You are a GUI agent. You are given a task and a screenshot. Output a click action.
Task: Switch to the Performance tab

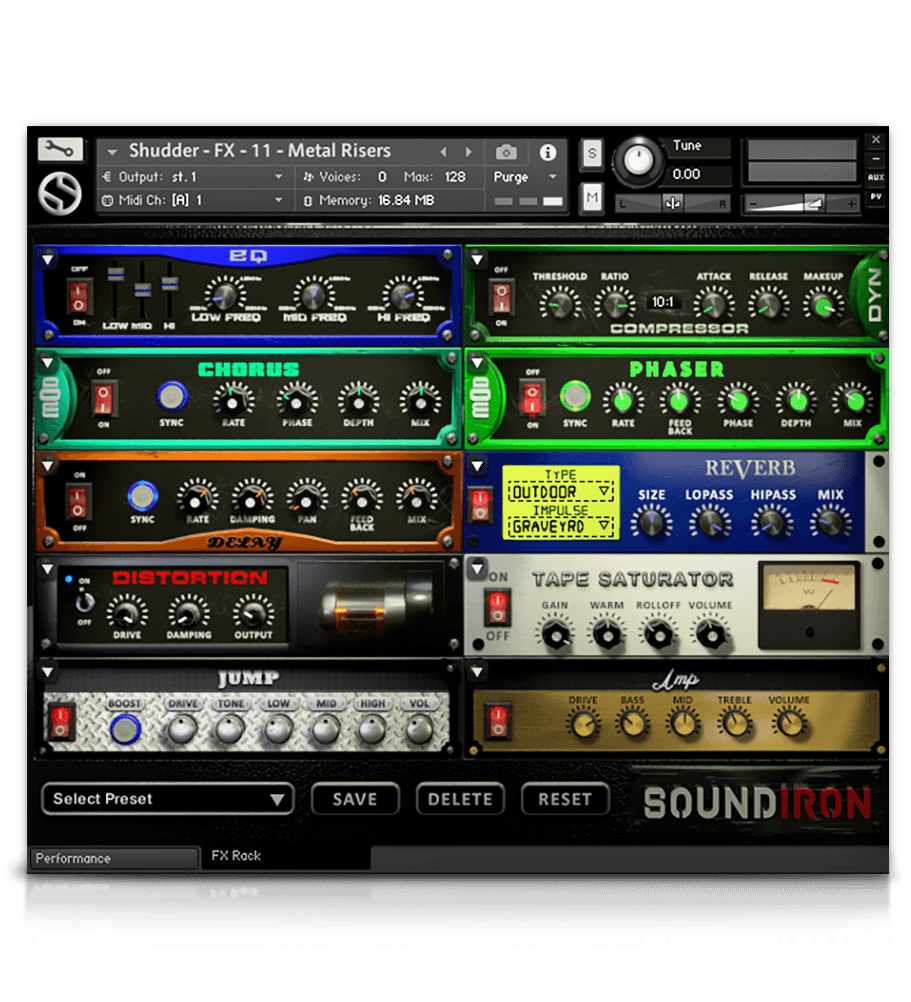[113, 858]
